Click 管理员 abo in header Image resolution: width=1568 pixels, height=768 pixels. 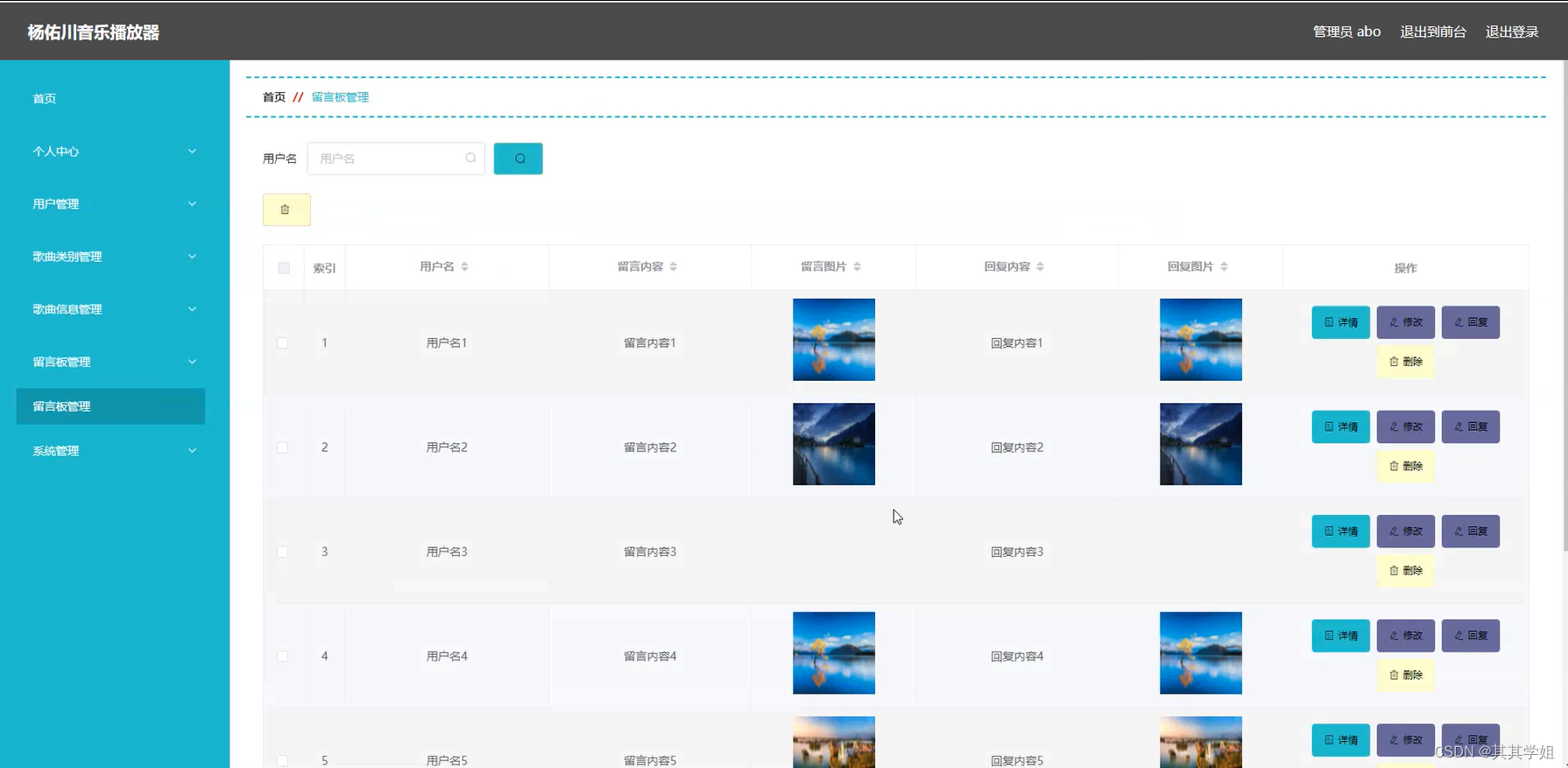(1346, 32)
